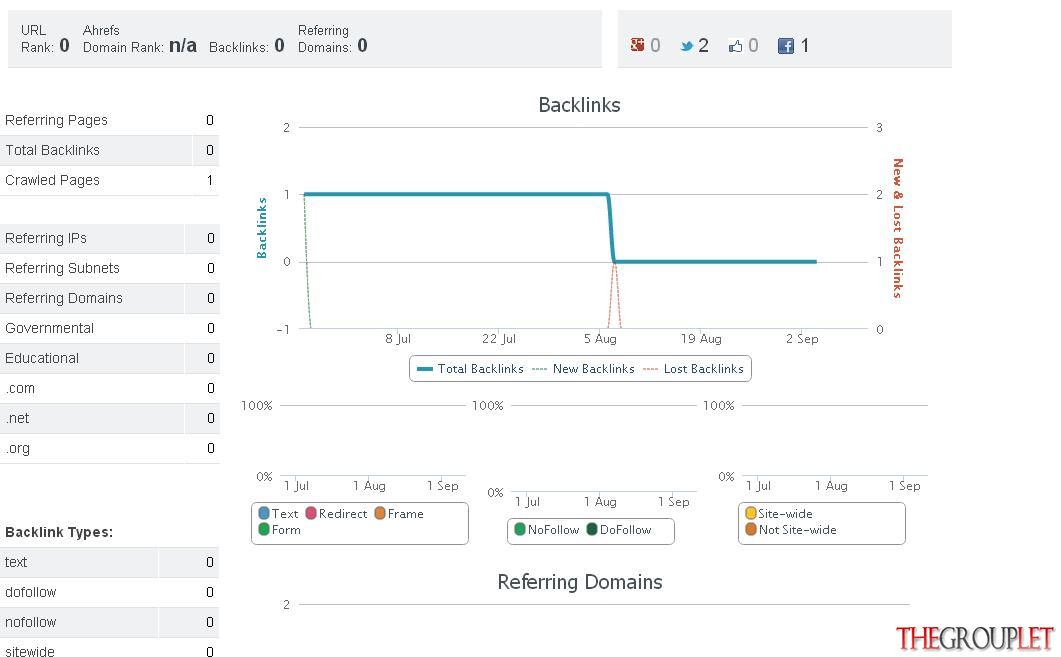Viewport: 1061px width, 657px height.
Task: Click the 5 Aug label on Backlinks chart
Action: 600,339
